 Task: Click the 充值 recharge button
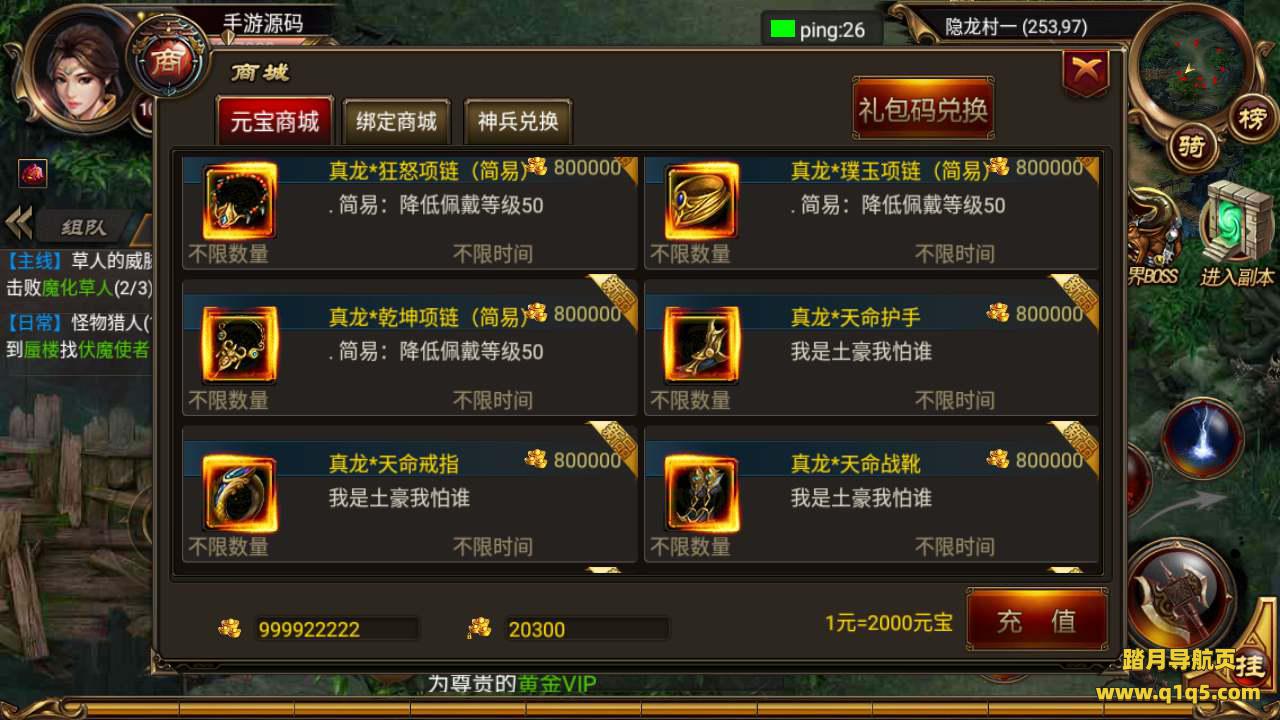pyautogui.click(x=1037, y=620)
